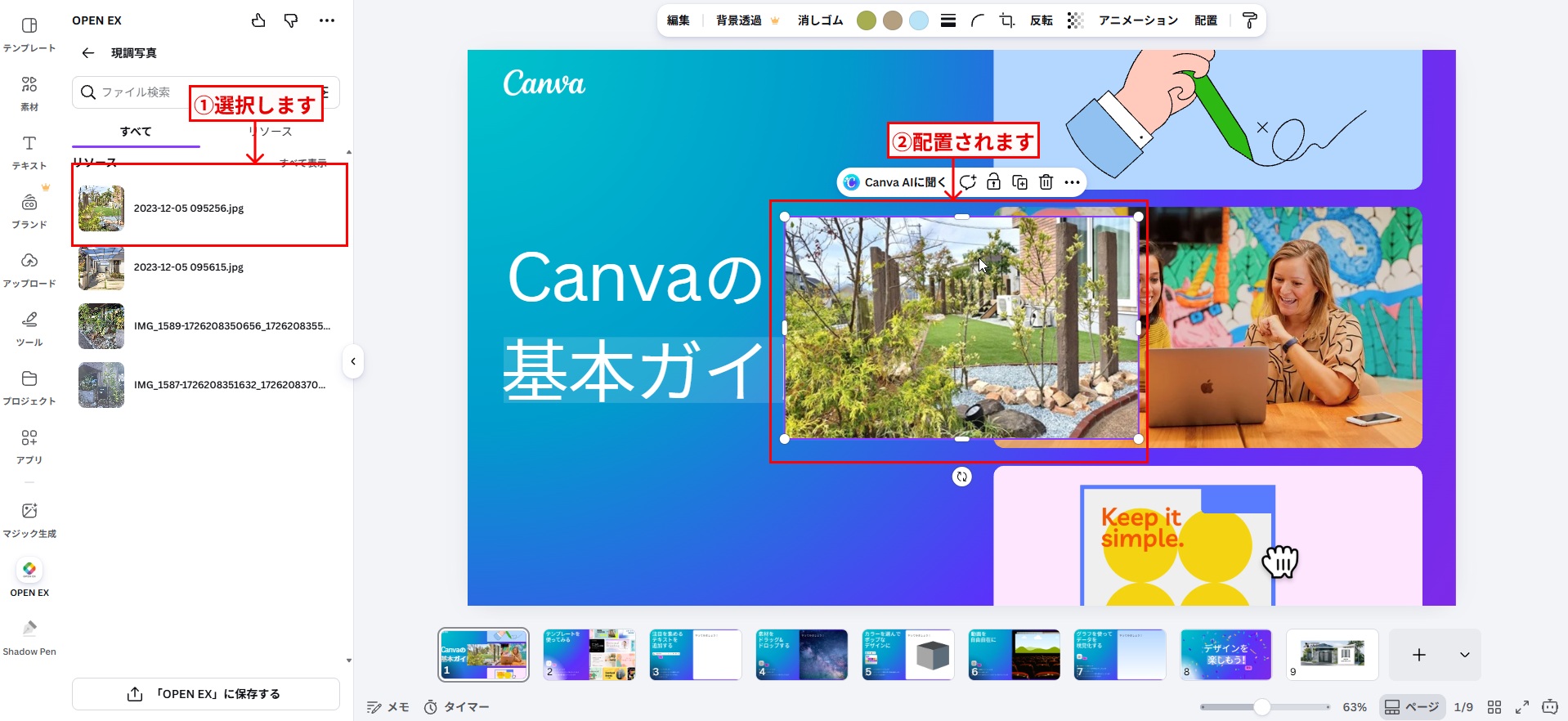Switch to the すべて tab
This screenshot has width=1568, height=721.
[x=136, y=132]
